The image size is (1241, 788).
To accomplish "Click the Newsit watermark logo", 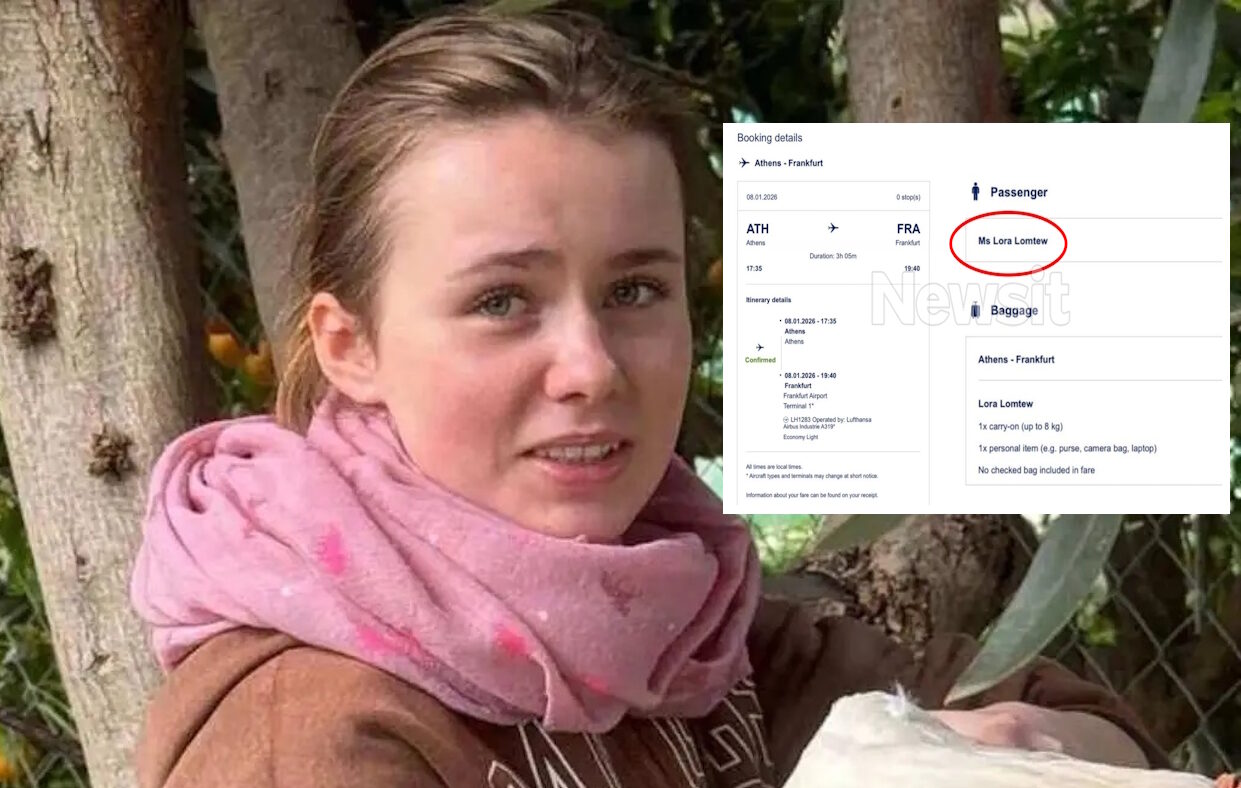I will click(969, 297).
